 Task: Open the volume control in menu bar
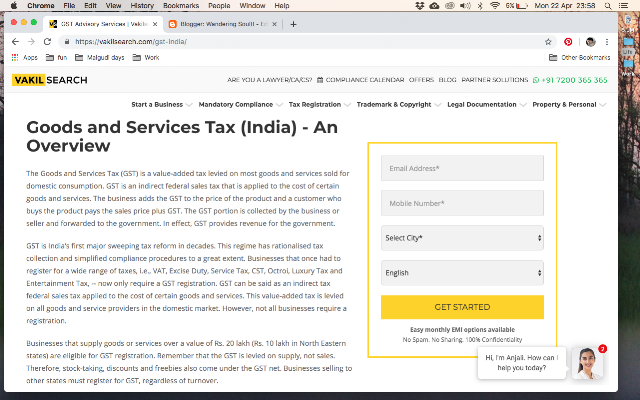click(x=465, y=6)
